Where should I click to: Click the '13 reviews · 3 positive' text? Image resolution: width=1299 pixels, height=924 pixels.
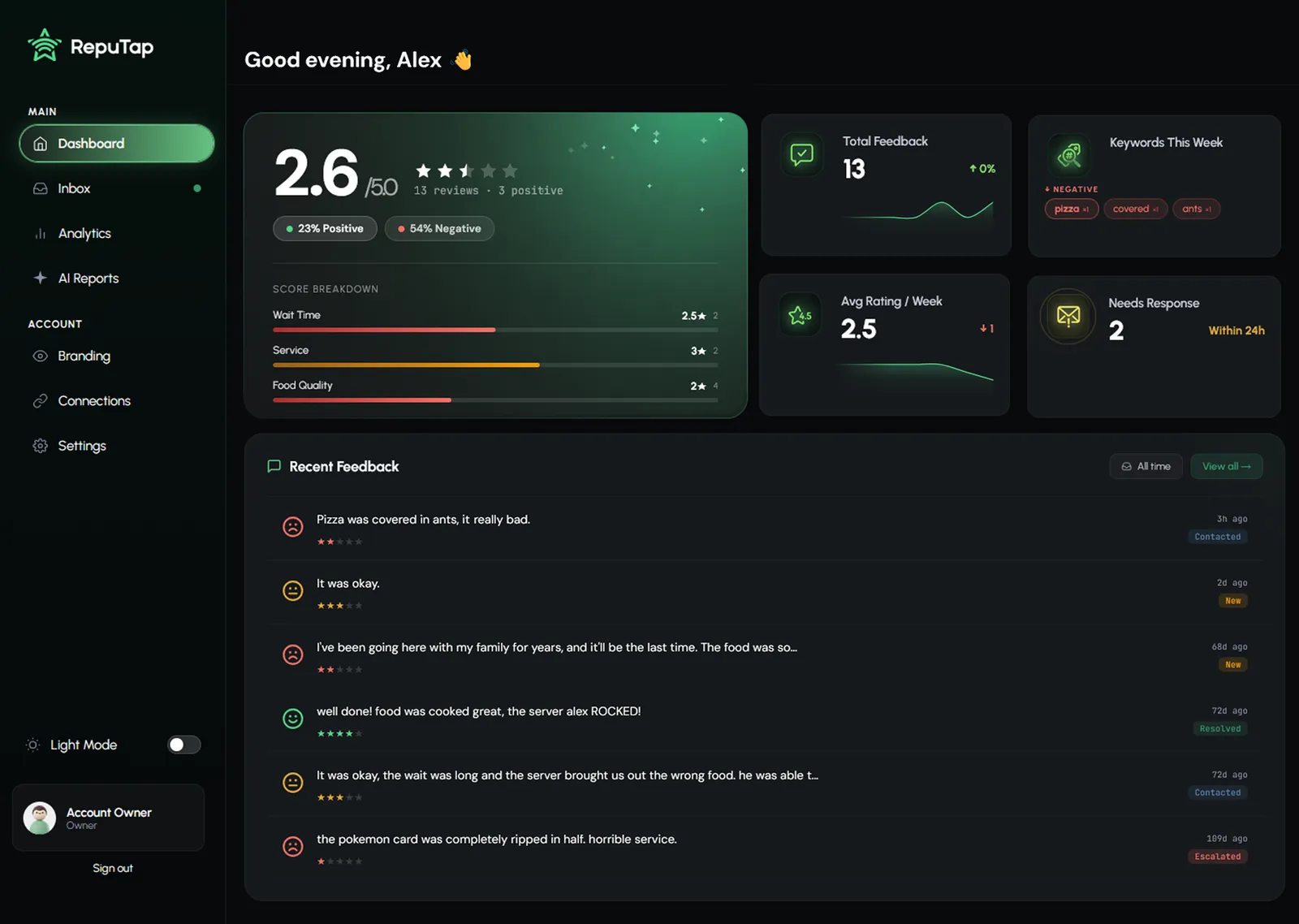488,191
